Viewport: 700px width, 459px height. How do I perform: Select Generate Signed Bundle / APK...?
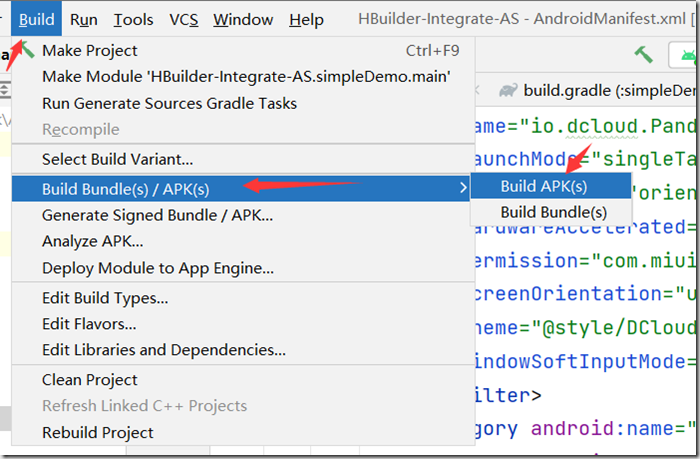(x=157, y=214)
